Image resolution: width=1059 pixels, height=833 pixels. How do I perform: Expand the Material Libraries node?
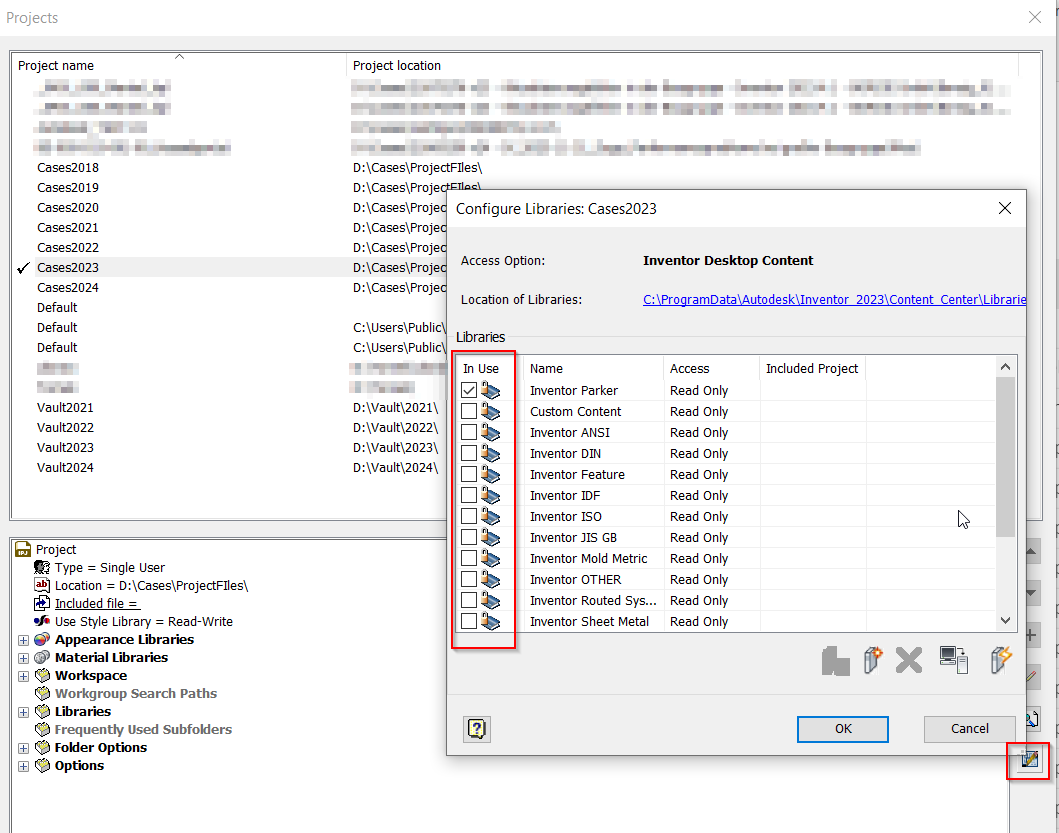[x=23, y=657]
